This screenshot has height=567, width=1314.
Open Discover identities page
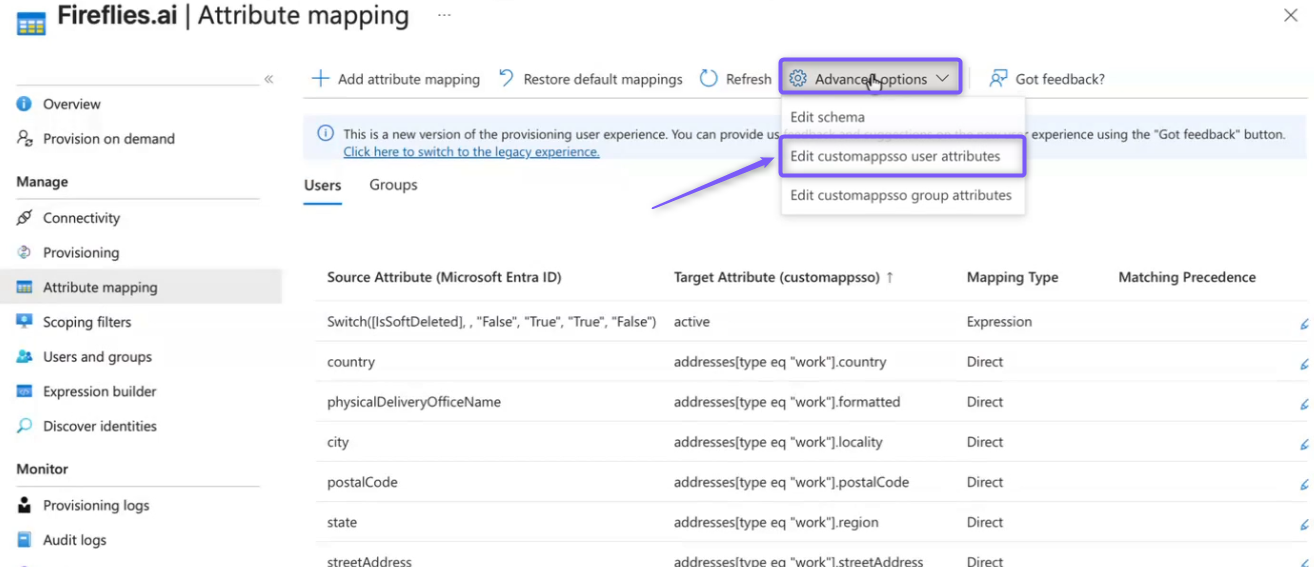(100, 426)
